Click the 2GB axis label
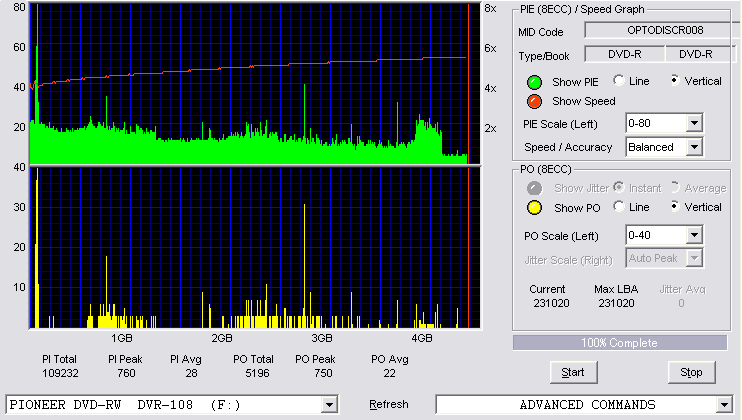 [x=221, y=338]
